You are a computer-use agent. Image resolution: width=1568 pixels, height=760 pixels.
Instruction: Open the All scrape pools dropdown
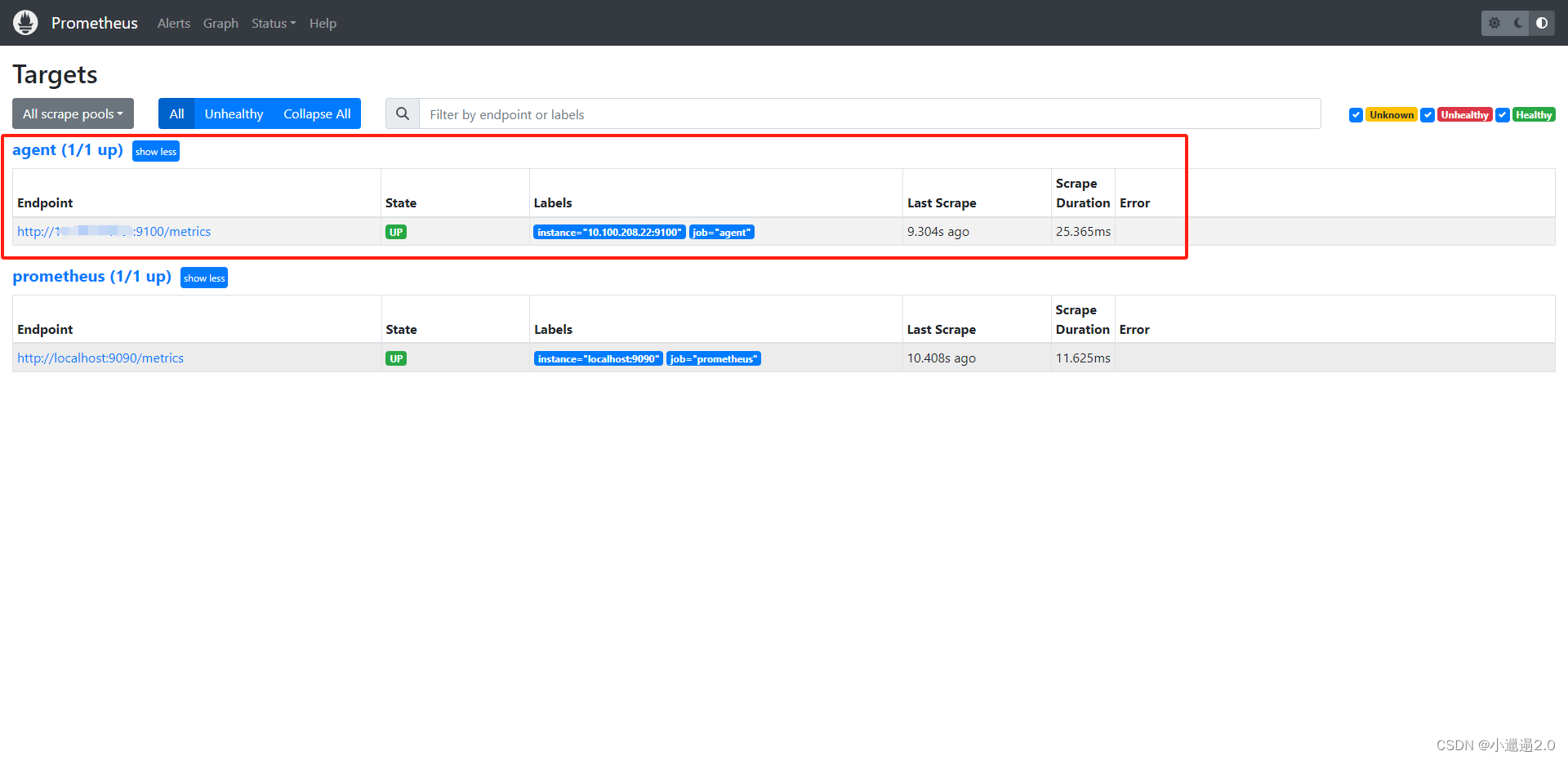point(73,114)
